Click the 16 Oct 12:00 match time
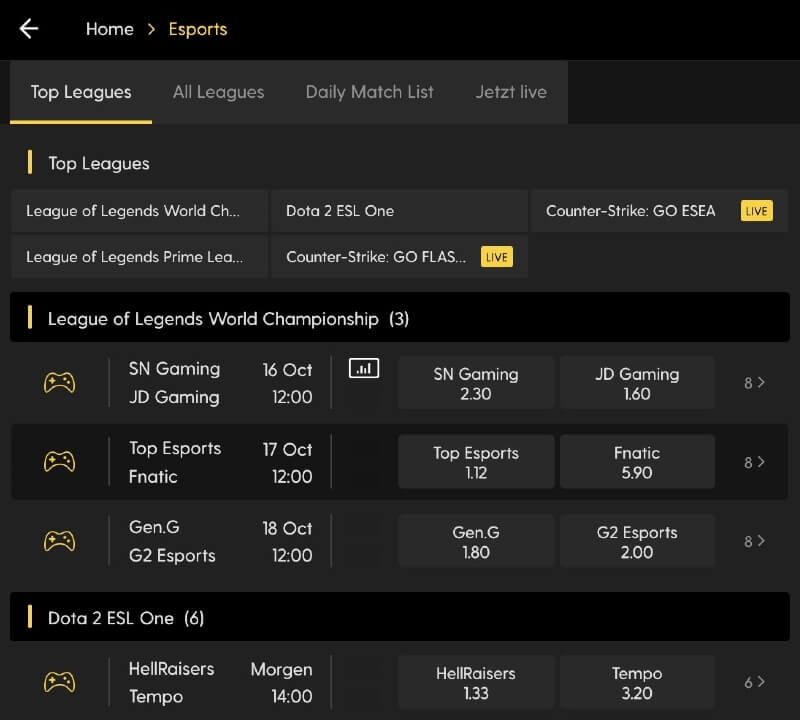This screenshot has width=800, height=720. (287, 383)
